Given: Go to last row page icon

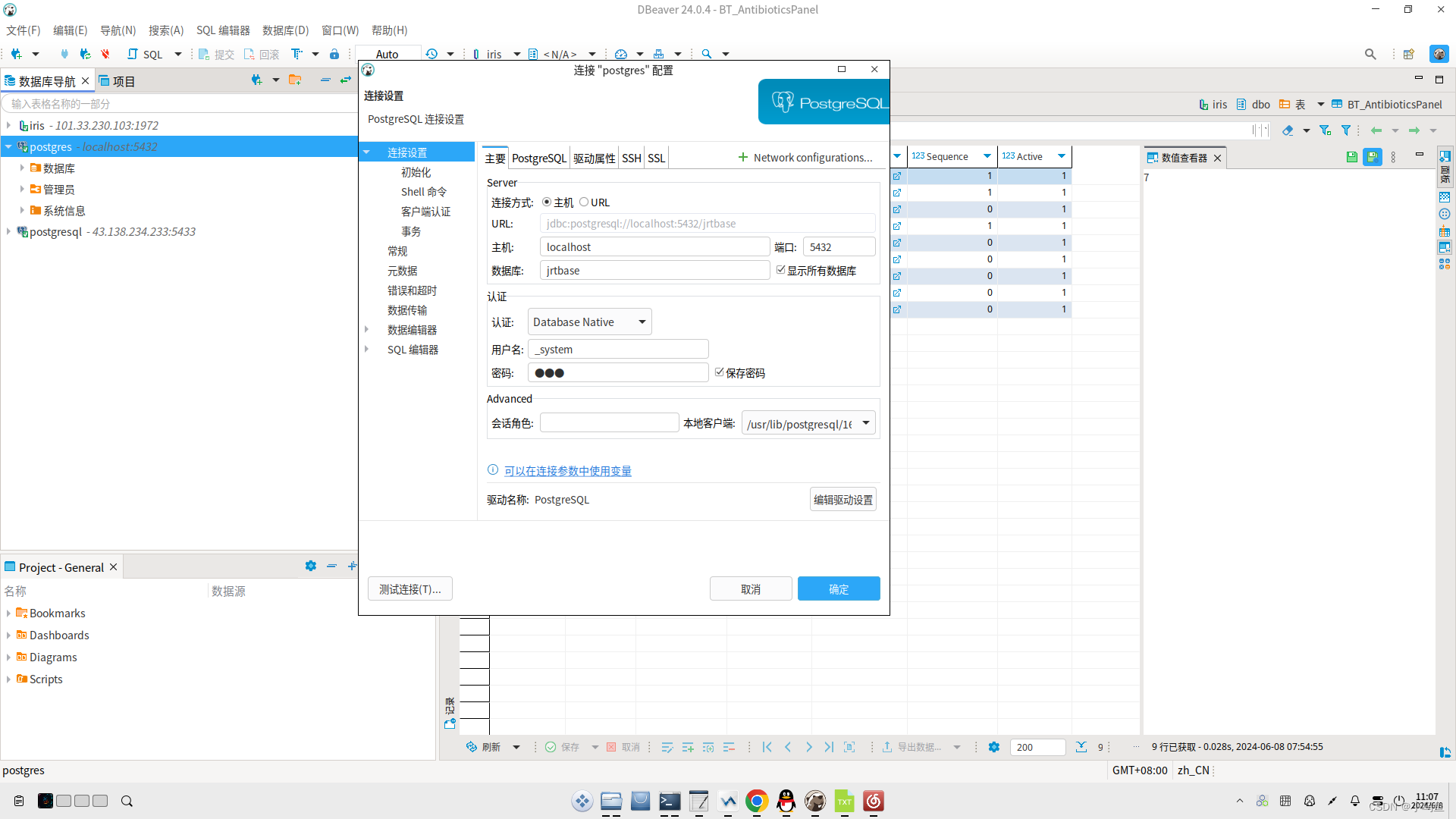Looking at the screenshot, I should (829, 747).
